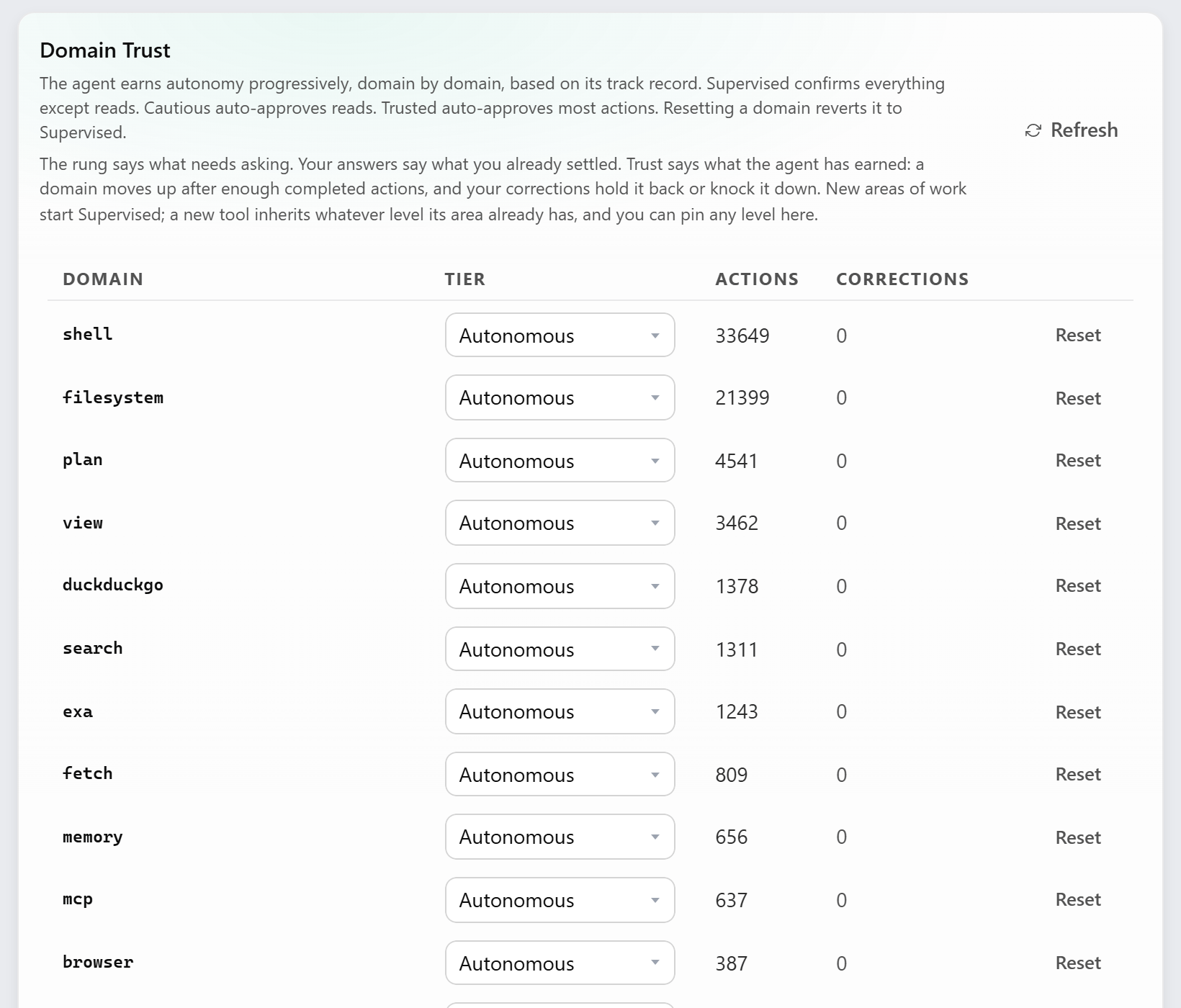This screenshot has width=1181, height=1008.
Task: Click the 3462 actions count
Action: coord(737,523)
